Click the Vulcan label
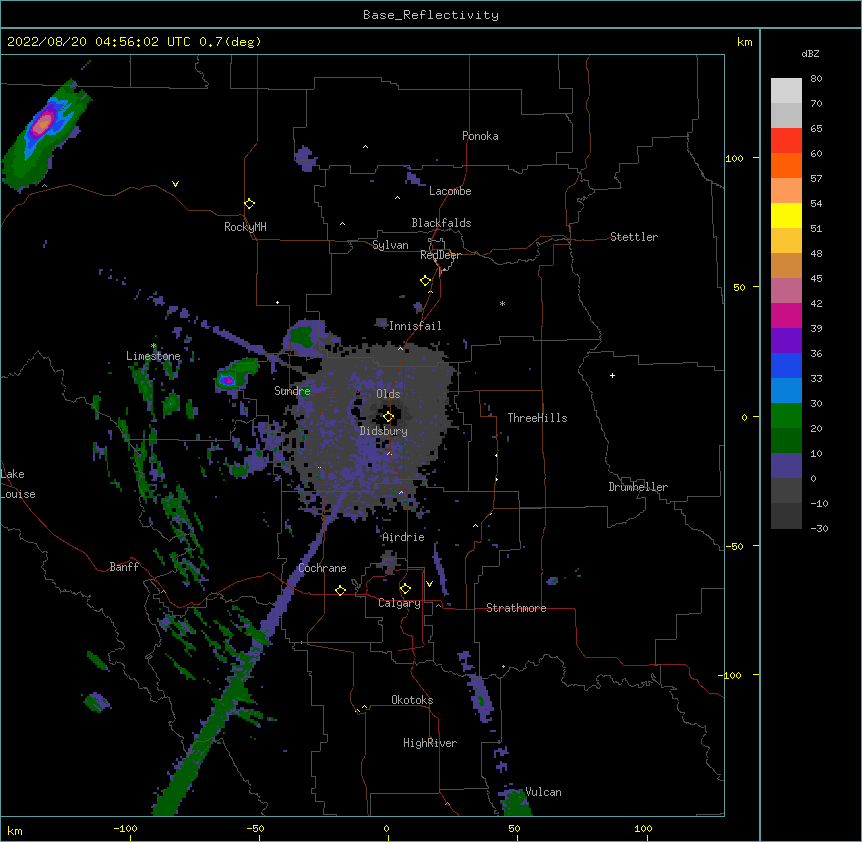Screen dimensions: 862x842 (543, 792)
